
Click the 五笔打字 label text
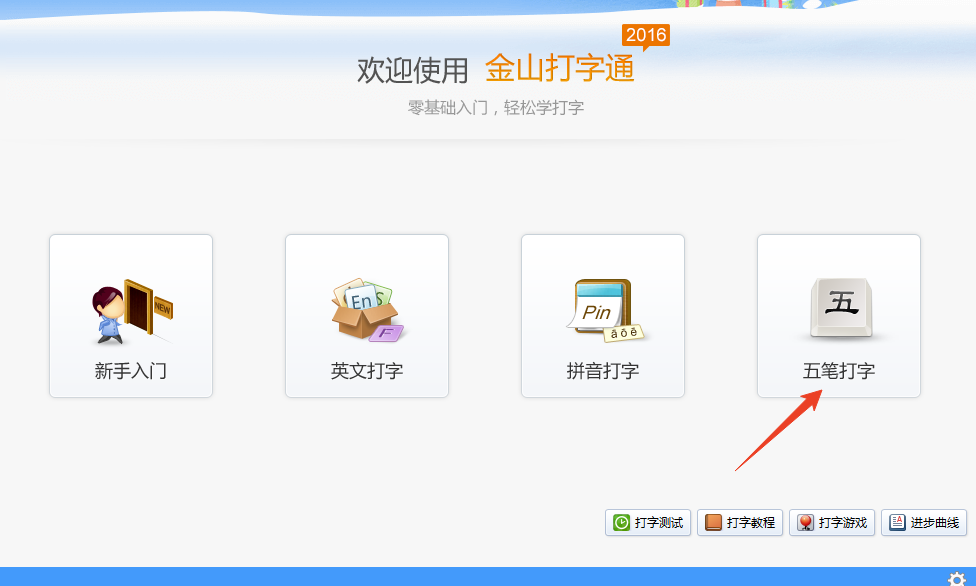click(838, 371)
